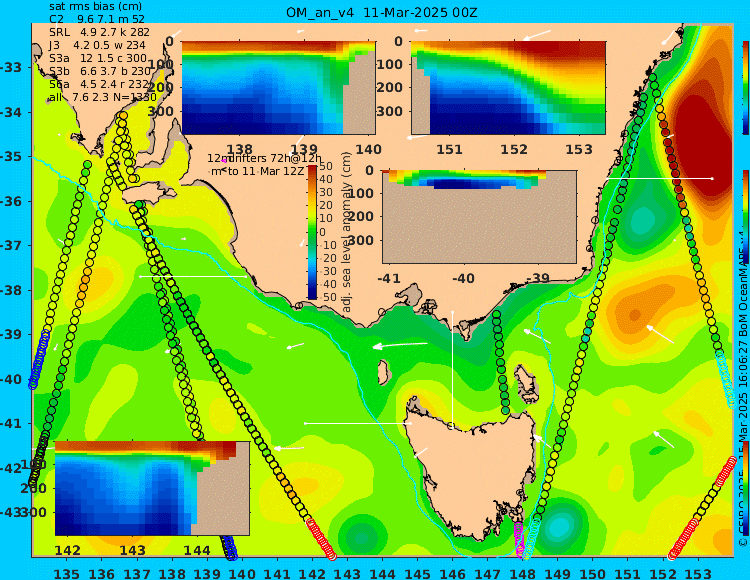Image resolution: width=750 pixels, height=580 pixels.
Task: Click the 50 tick atop the anomaly colorbar
Action: [326, 166]
